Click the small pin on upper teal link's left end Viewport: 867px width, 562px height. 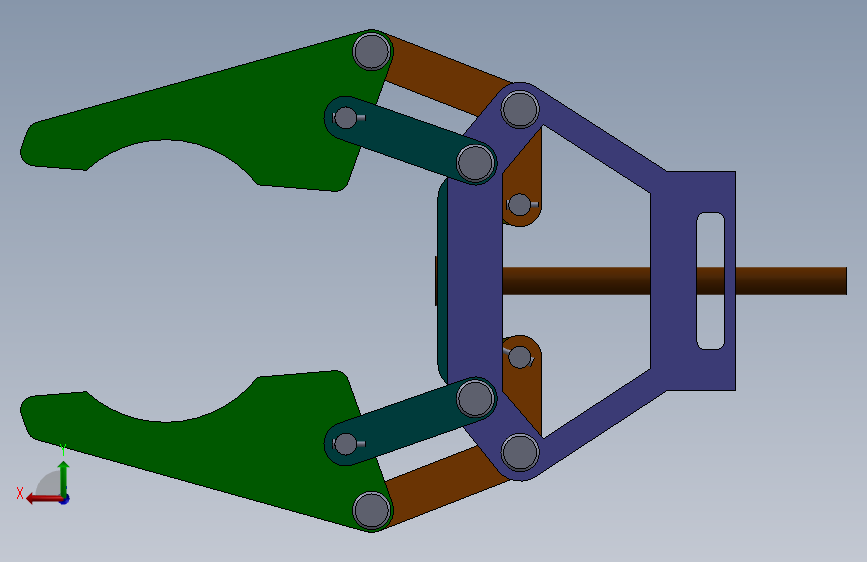[346, 118]
